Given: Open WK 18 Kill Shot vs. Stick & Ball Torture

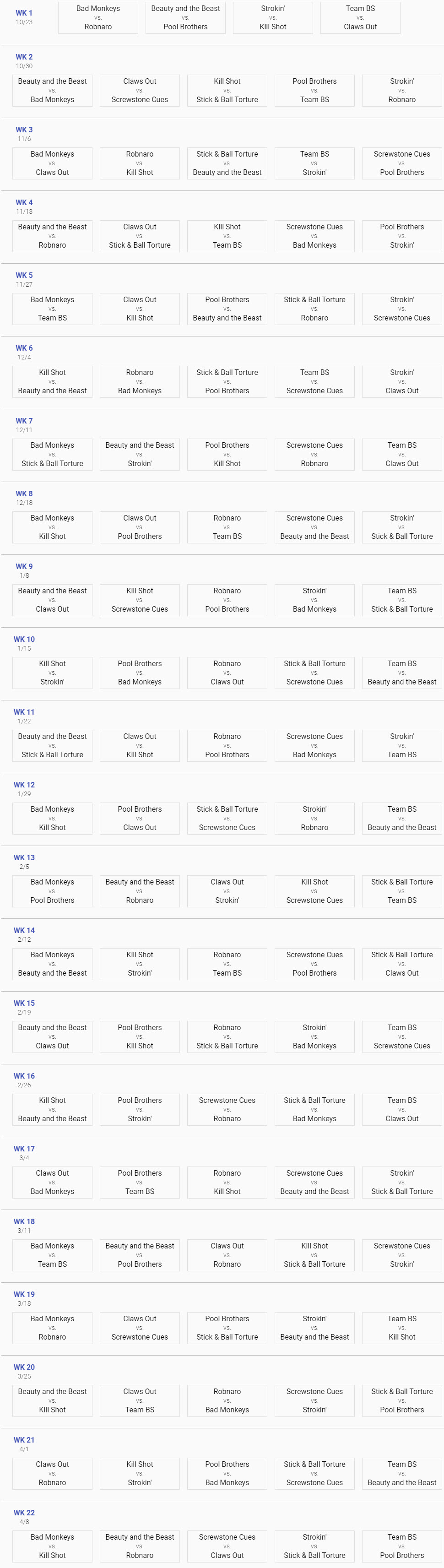Looking at the screenshot, I should 314,1255.
